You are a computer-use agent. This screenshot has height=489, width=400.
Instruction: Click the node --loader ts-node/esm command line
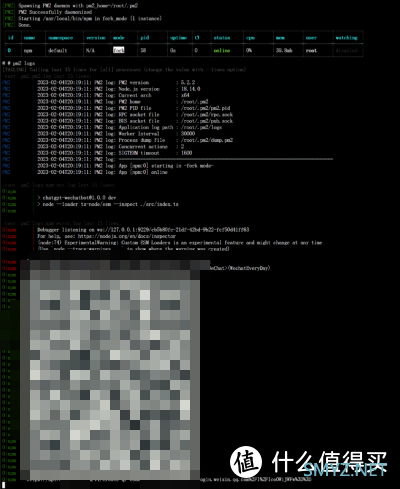click(108, 204)
